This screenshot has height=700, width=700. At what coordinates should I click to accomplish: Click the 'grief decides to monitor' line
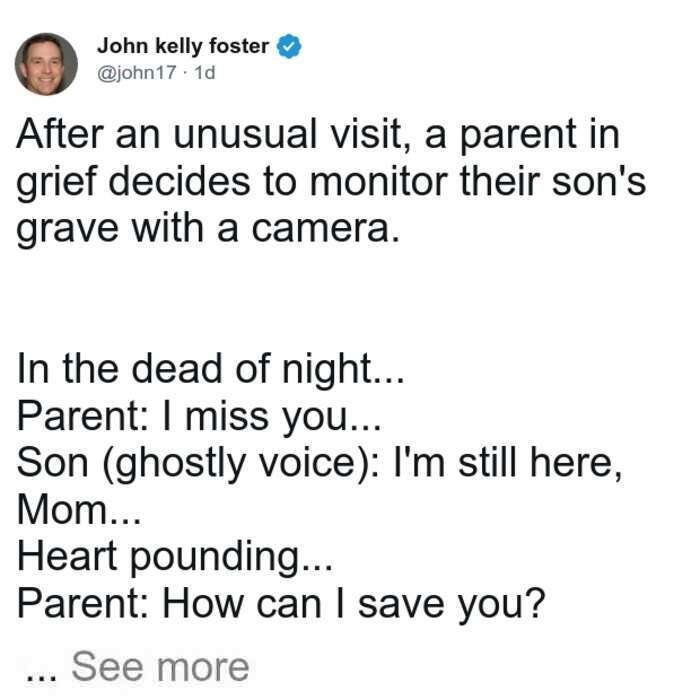point(331,182)
